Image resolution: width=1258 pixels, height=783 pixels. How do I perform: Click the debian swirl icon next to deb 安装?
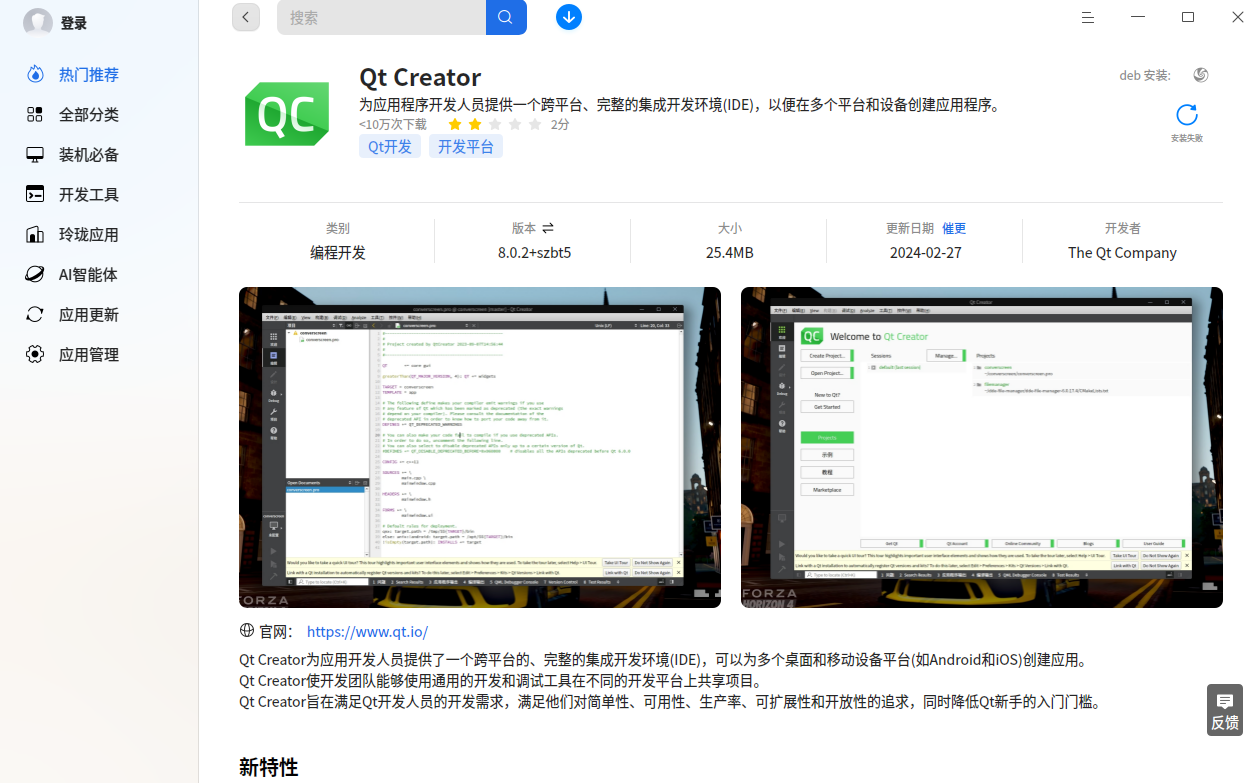pos(1201,75)
